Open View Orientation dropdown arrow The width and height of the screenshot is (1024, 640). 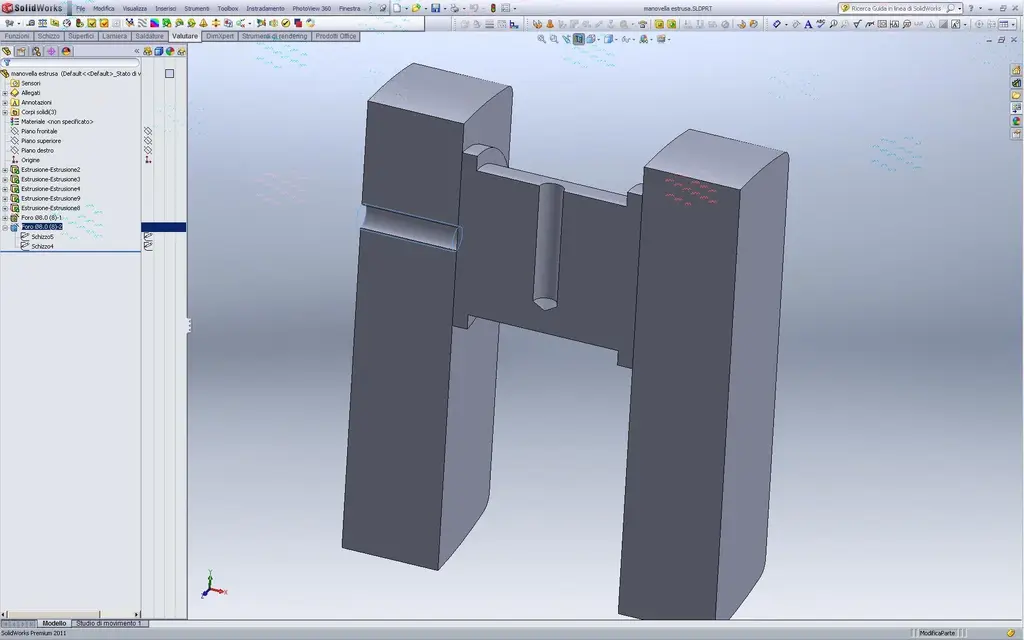pyautogui.click(x=599, y=40)
